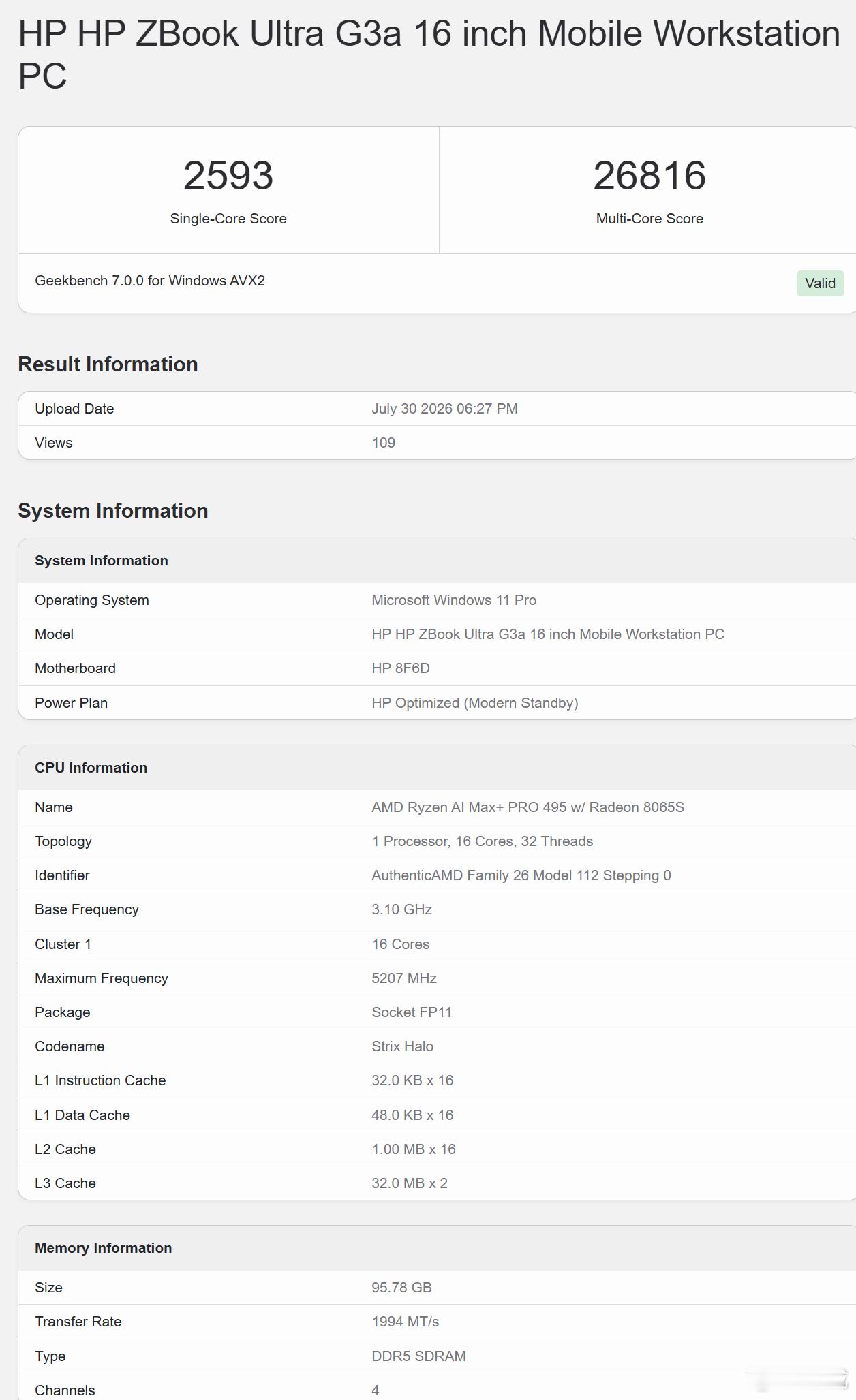Screen dimensions: 856x1400
Task: Click L2 cache 1.00 MB x 16
Action: click(414, 1149)
